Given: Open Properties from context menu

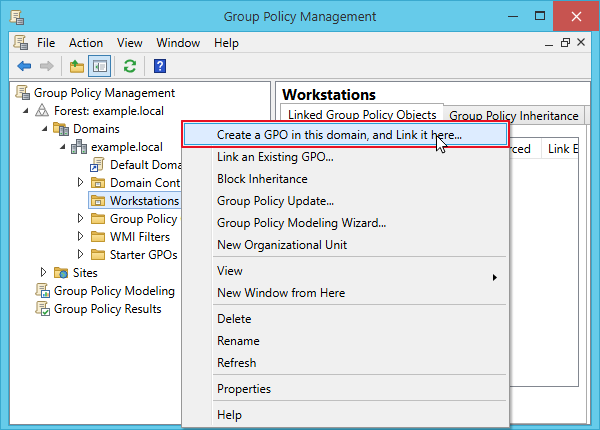Looking at the screenshot, I should [346, 389].
